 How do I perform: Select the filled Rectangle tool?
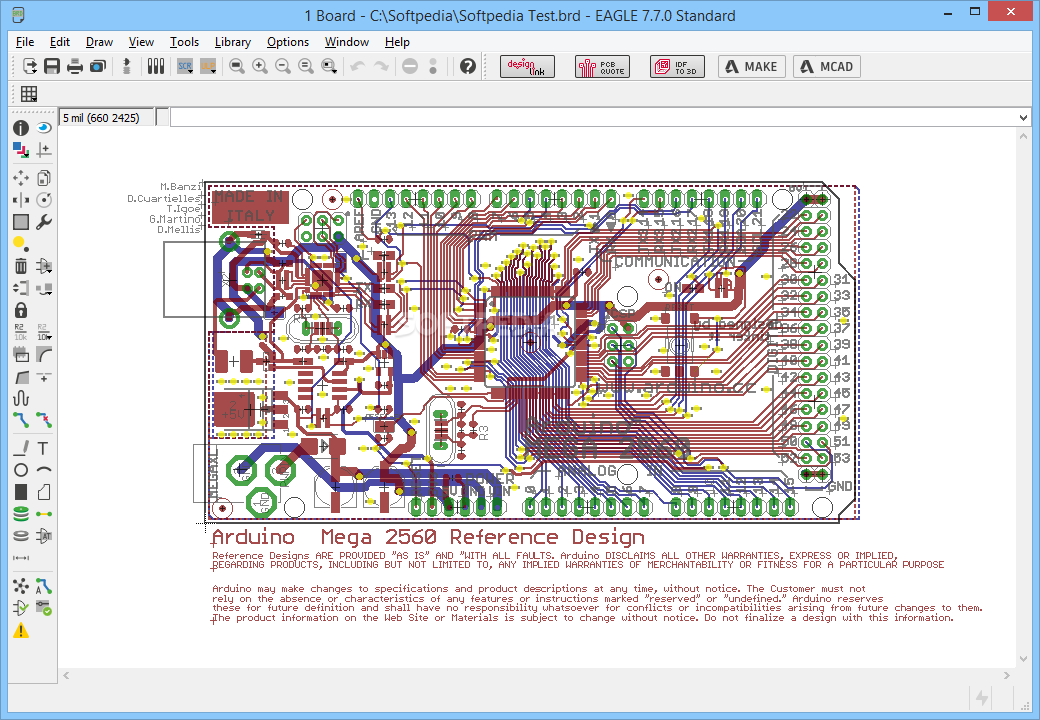[21, 492]
